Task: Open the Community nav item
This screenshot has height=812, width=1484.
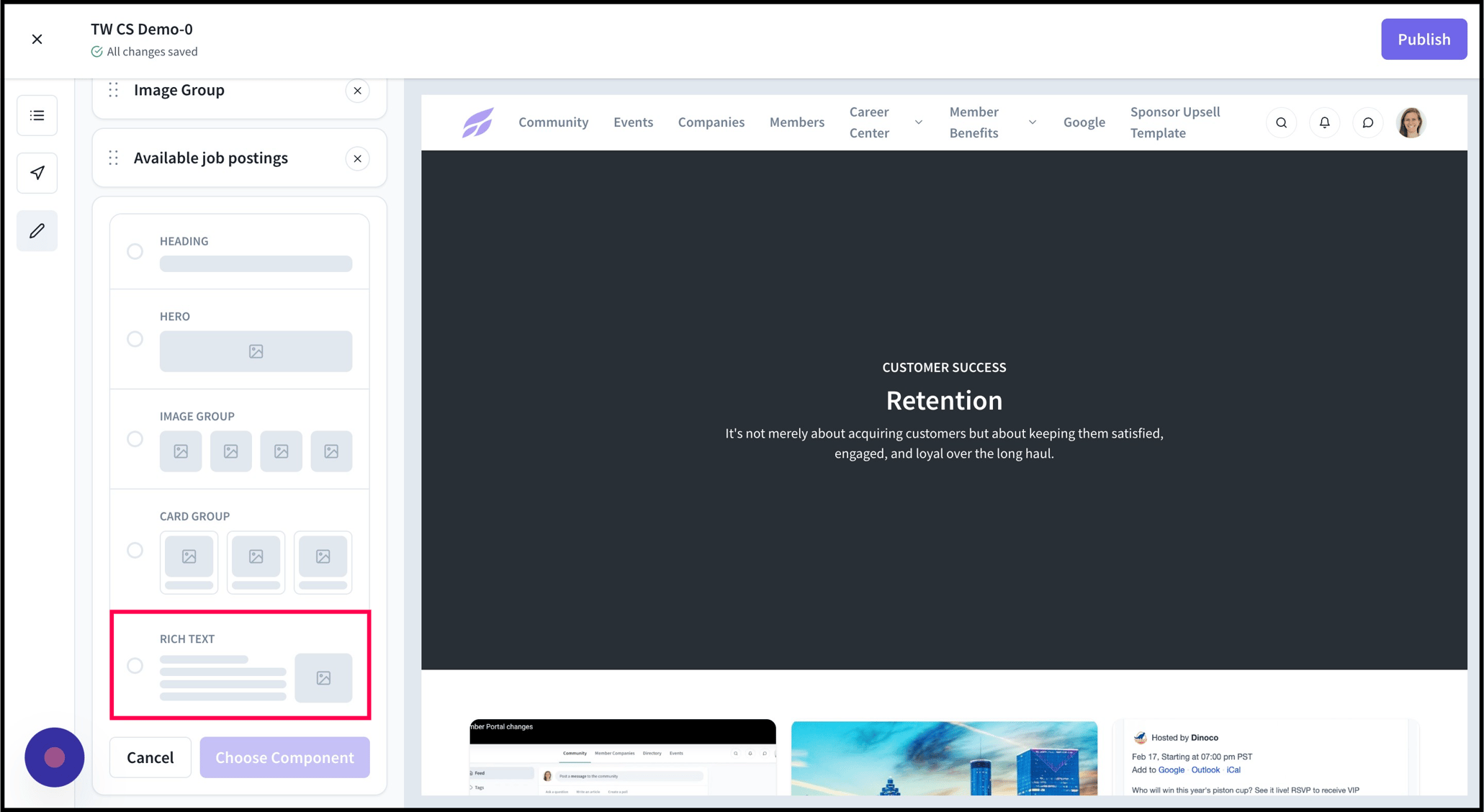Action: (553, 122)
